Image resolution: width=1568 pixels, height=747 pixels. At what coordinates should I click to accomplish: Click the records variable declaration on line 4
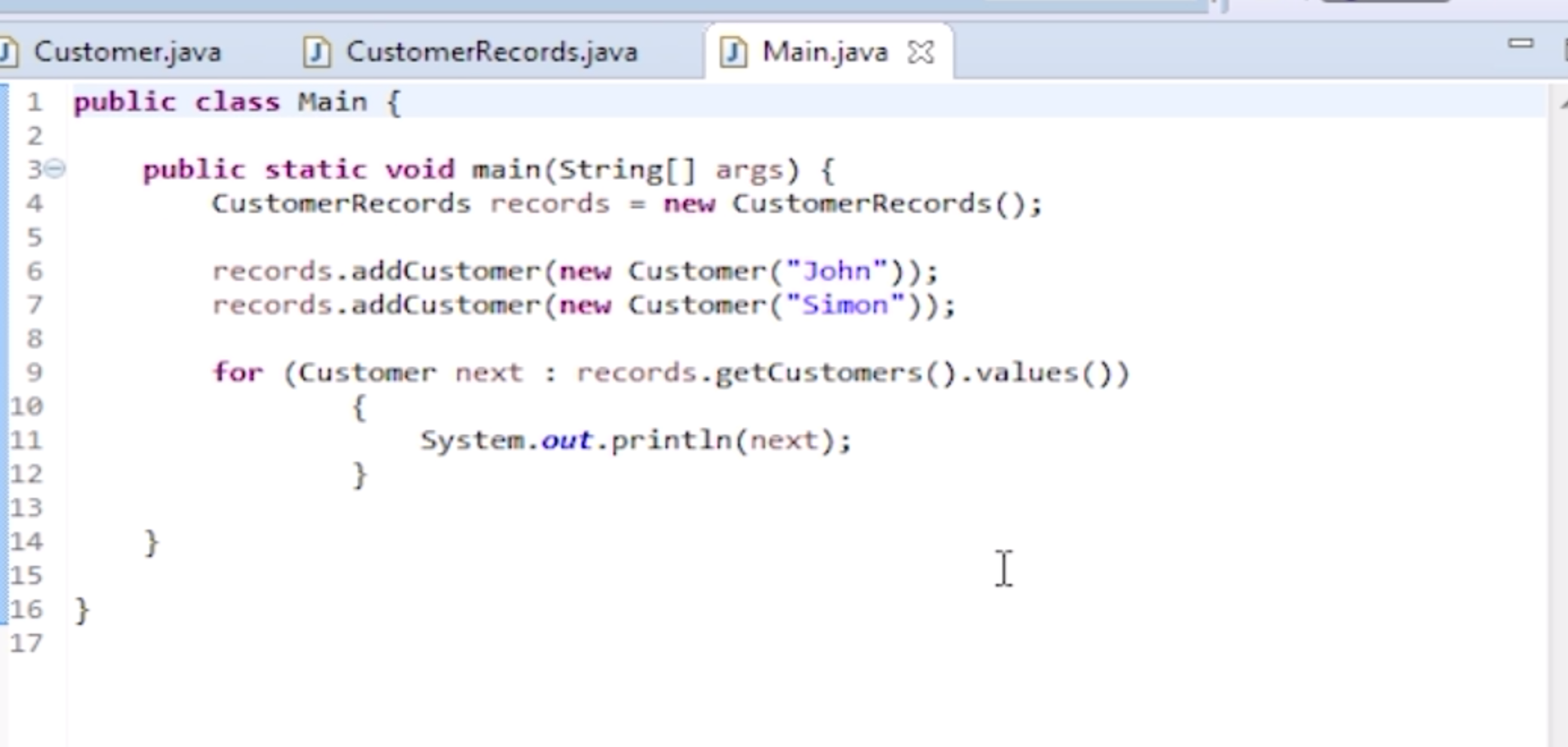point(549,204)
